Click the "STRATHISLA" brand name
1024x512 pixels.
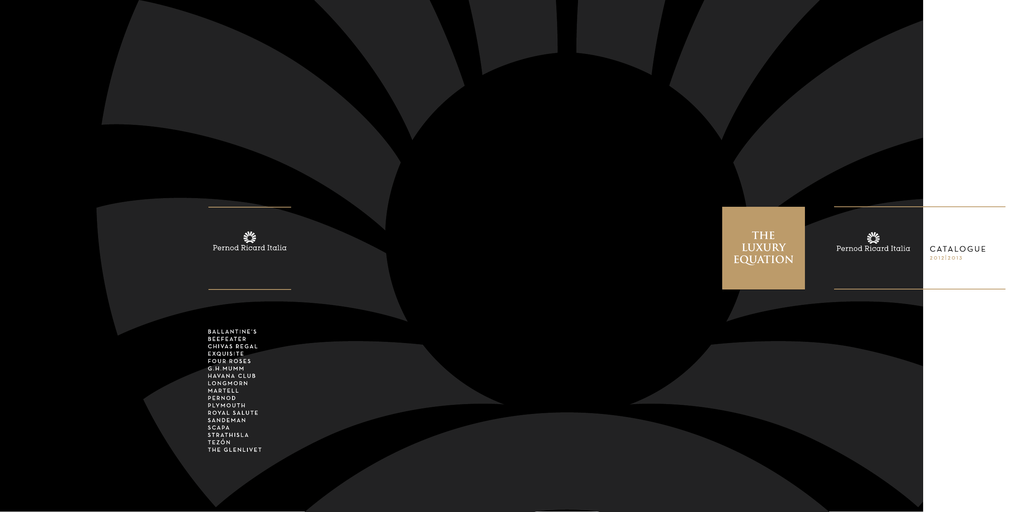(229, 435)
